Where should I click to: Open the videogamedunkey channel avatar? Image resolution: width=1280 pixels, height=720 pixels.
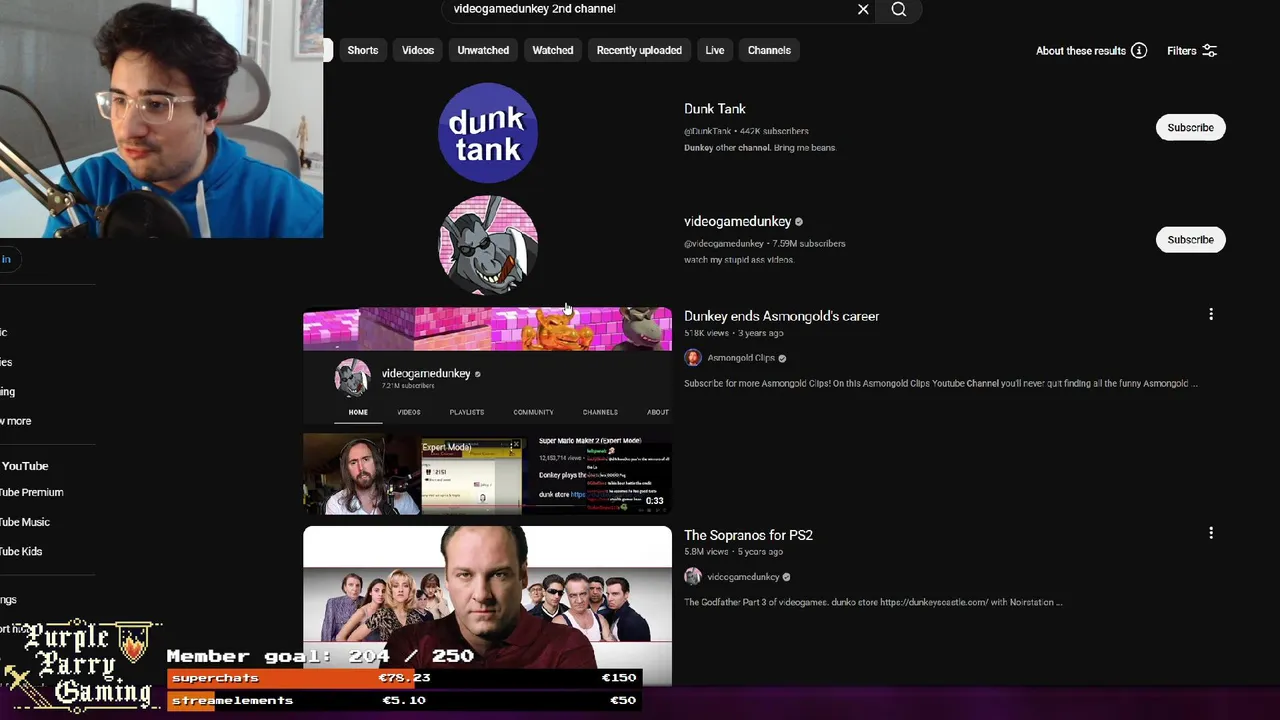[488, 245]
